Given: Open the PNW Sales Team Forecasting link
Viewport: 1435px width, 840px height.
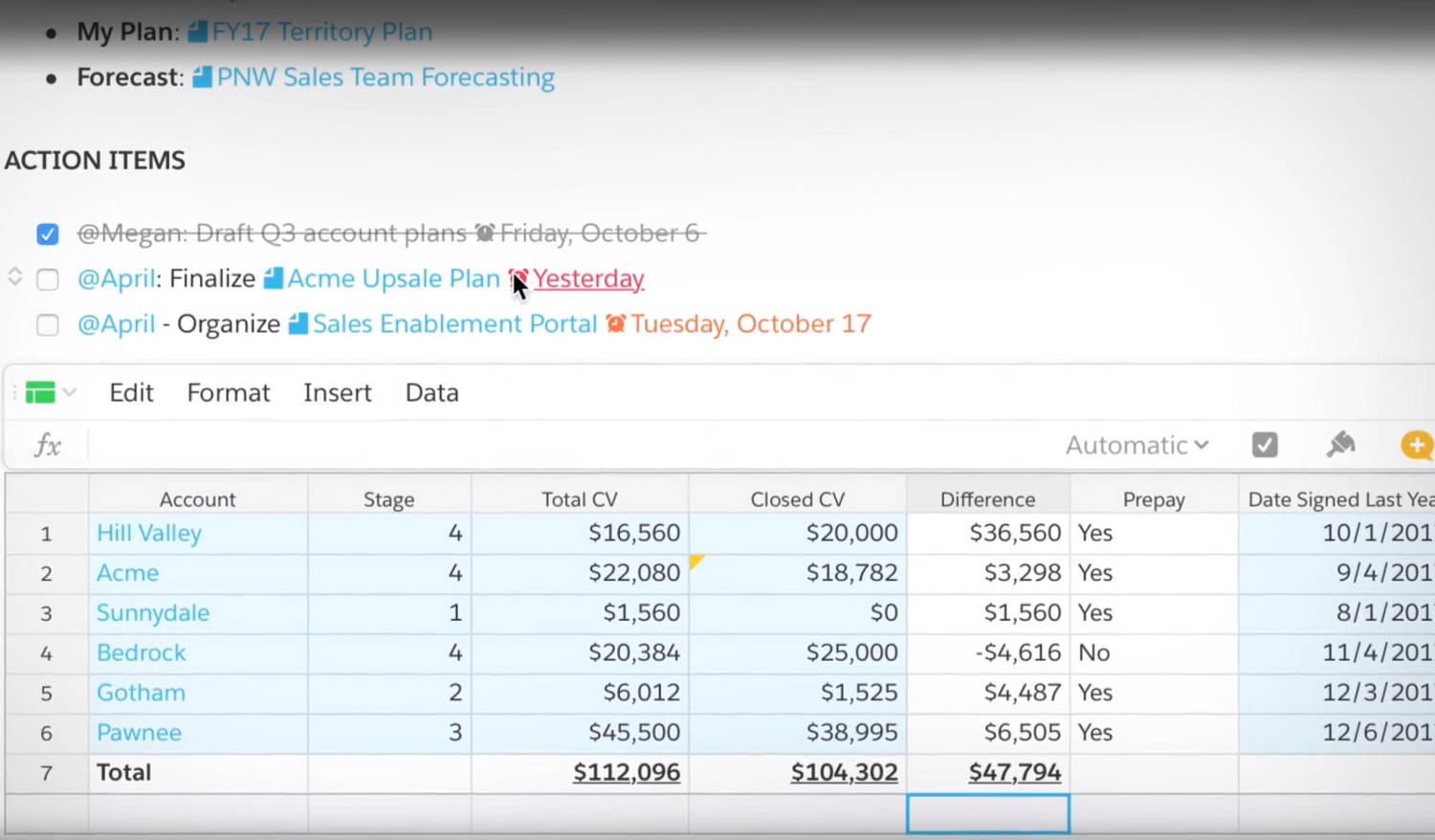Looking at the screenshot, I should (385, 77).
